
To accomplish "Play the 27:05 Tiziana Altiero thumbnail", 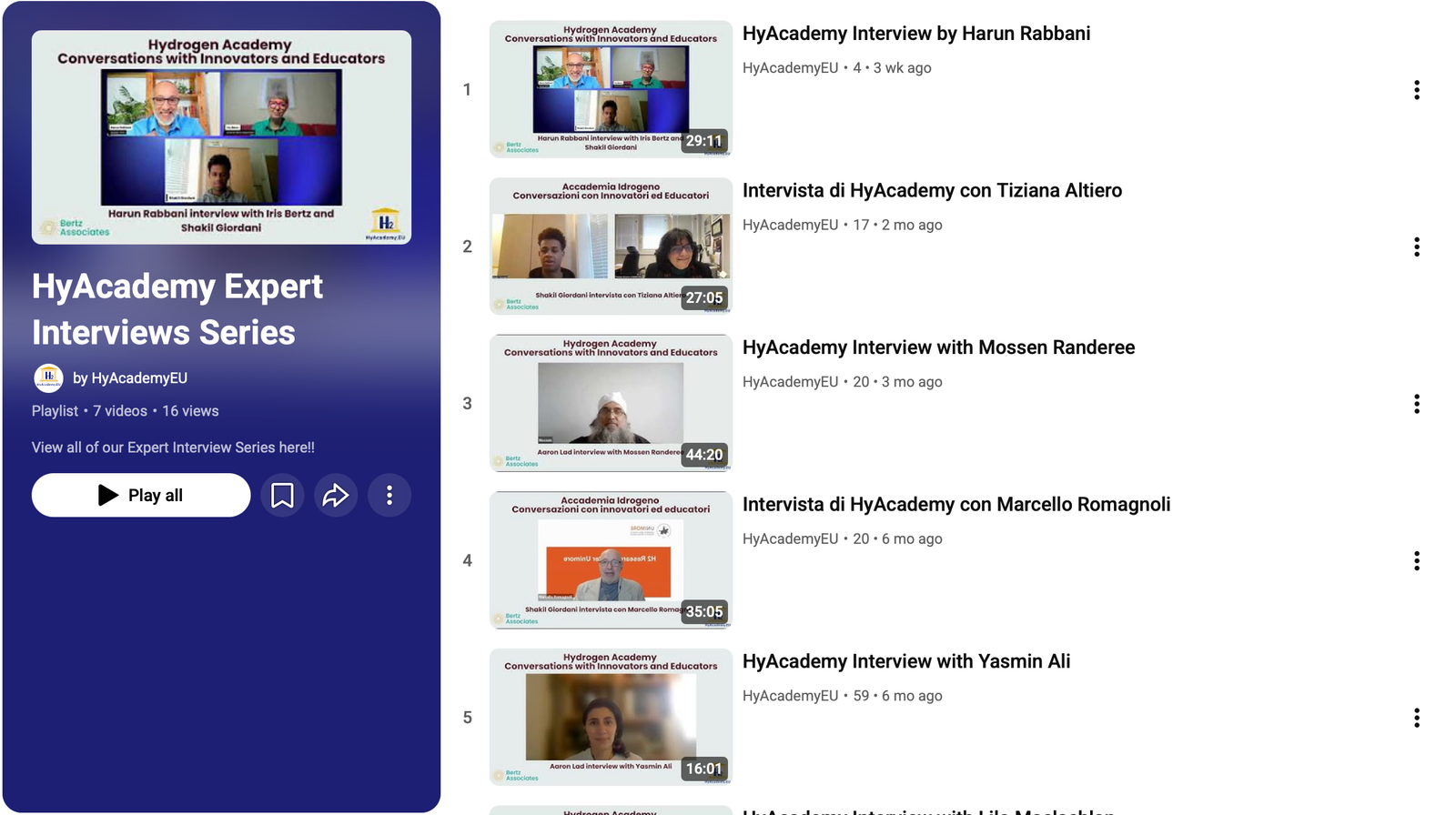I will coord(611,247).
